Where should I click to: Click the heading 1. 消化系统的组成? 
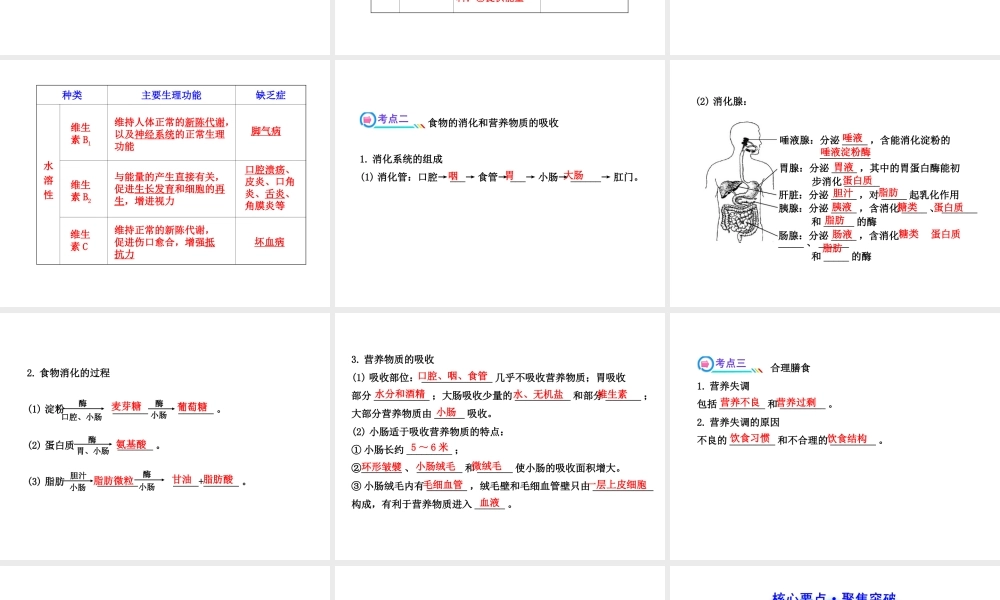pos(401,159)
